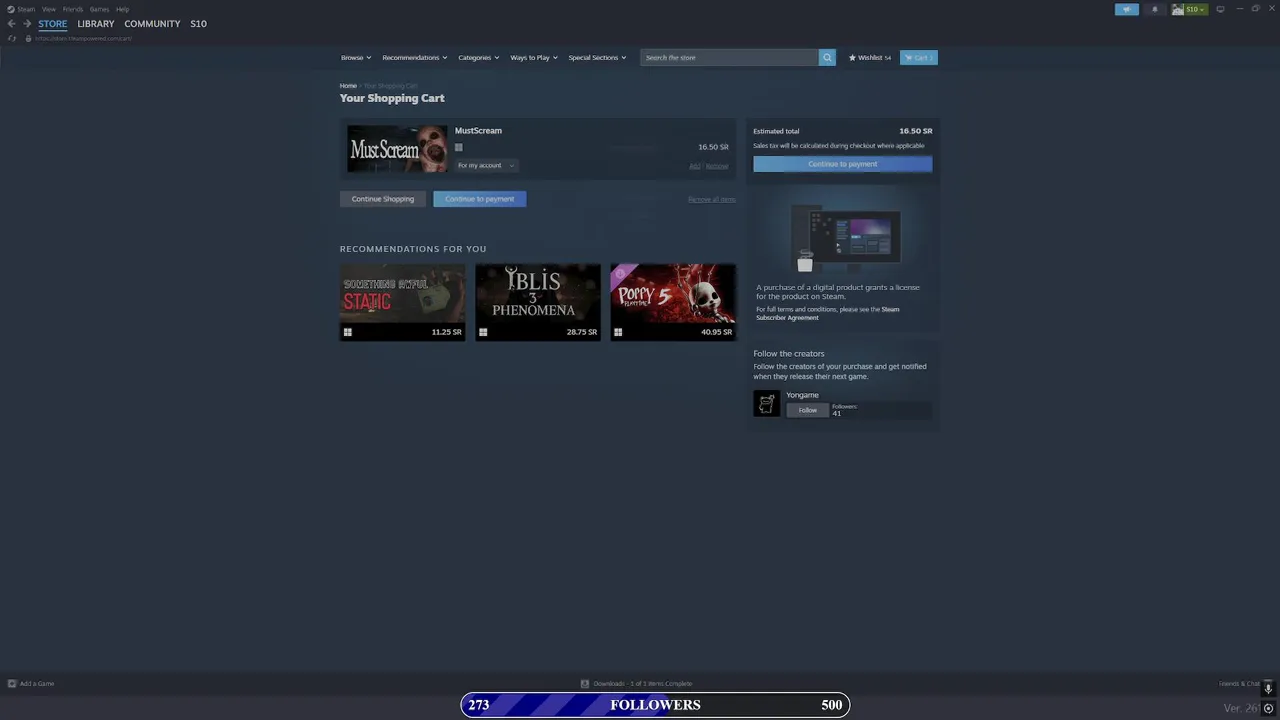1280x720 pixels.
Task: Open the Steam Subscriber Agreement link
Action: [827, 313]
